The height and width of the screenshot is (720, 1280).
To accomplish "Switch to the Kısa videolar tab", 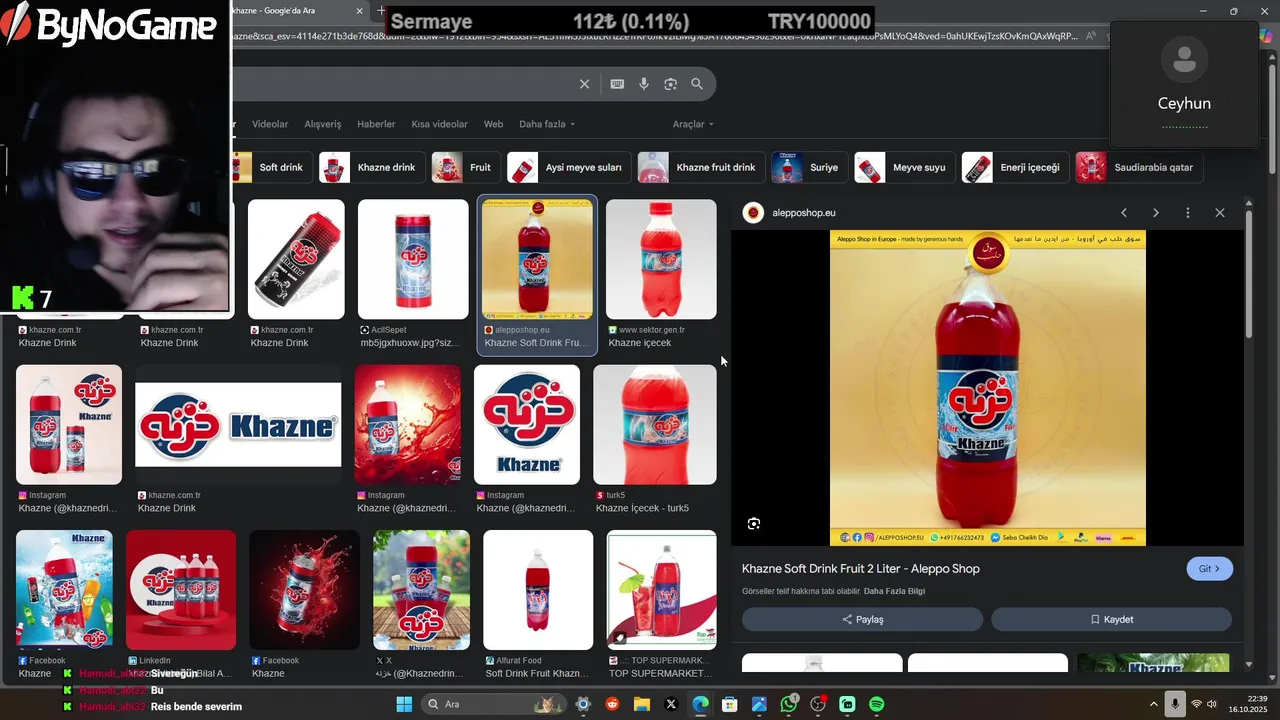I will pos(439,124).
